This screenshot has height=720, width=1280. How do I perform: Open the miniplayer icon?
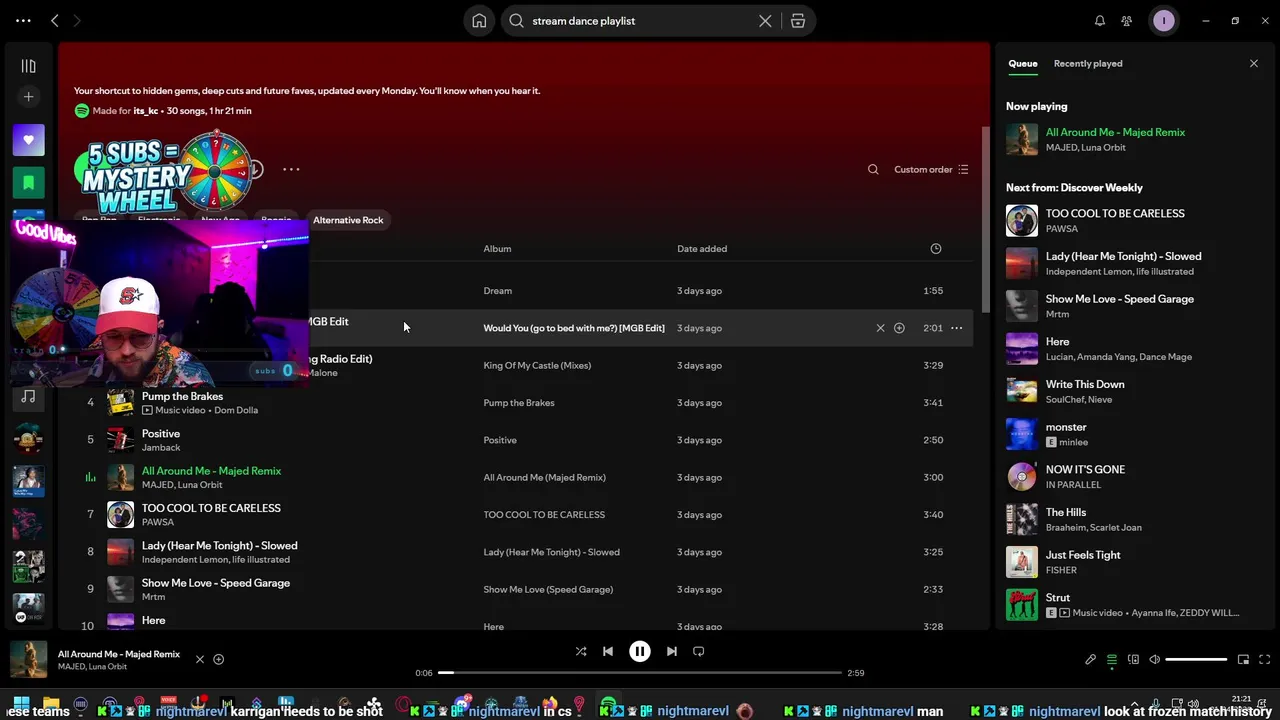(1243, 660)
